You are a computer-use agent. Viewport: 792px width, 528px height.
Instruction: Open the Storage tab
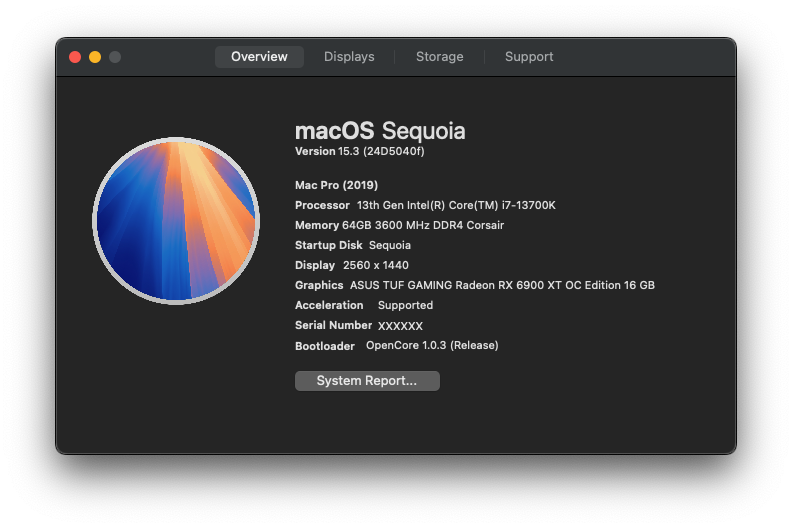coord(439,57)
